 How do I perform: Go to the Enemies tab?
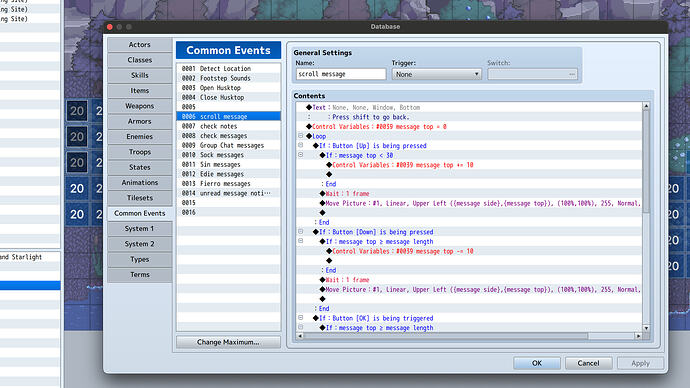click(x=139, y=136)
